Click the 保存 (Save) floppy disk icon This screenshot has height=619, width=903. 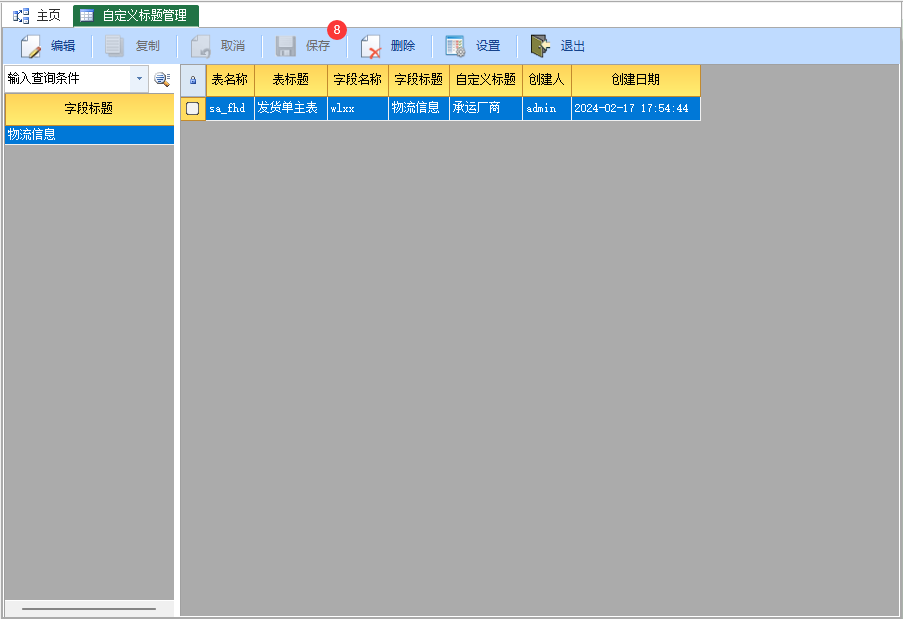pyautogui.click(x=286, y=46)
